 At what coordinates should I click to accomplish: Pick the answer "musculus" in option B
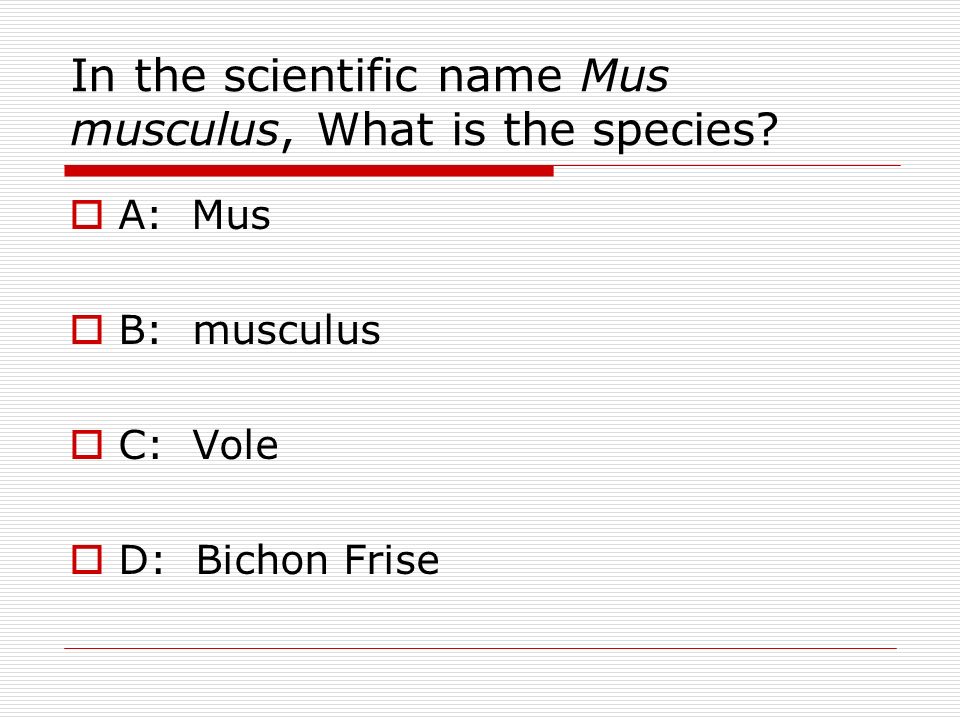coord(287,331)
